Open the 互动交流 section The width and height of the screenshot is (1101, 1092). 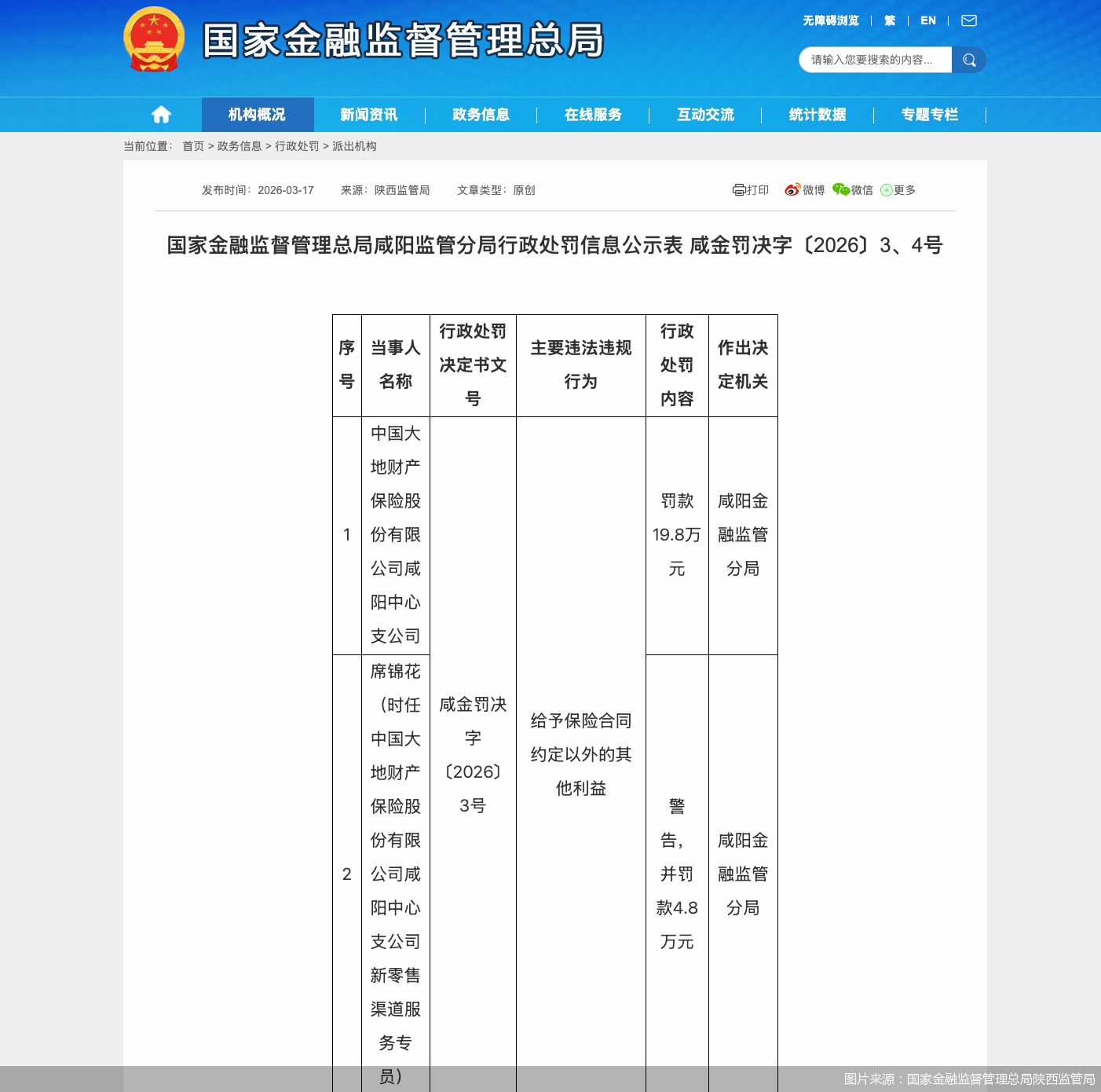tap(705, 114)
